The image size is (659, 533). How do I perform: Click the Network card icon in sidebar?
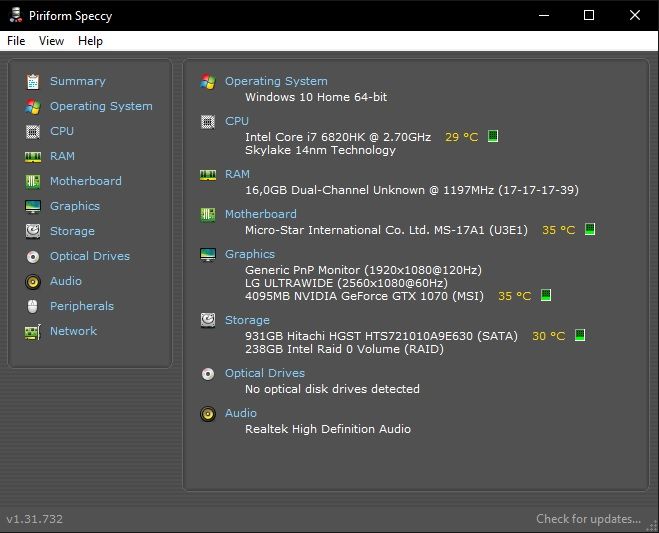click(x=33, y=332)
